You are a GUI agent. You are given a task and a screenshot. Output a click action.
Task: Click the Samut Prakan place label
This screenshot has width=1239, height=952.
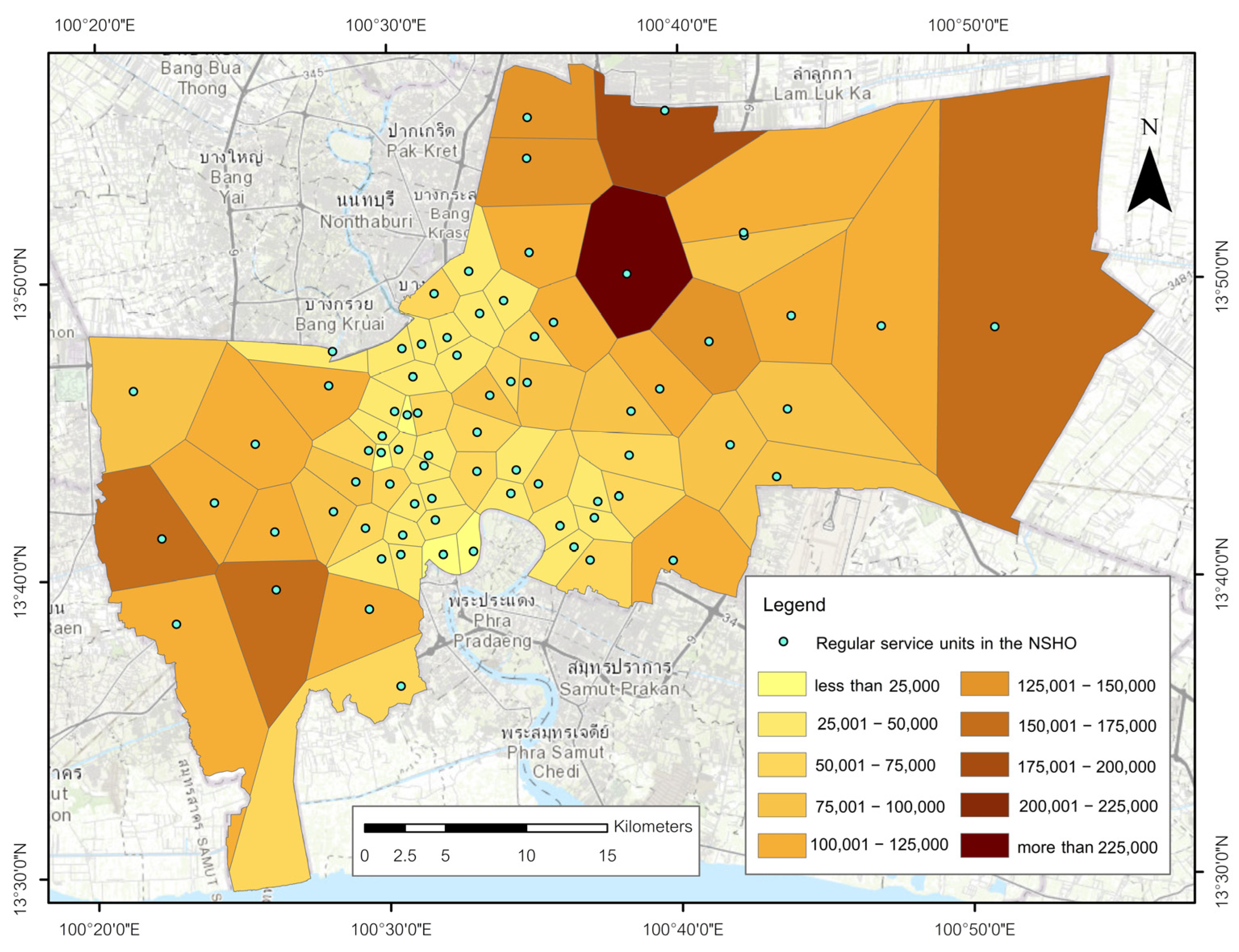click(619, 689)
